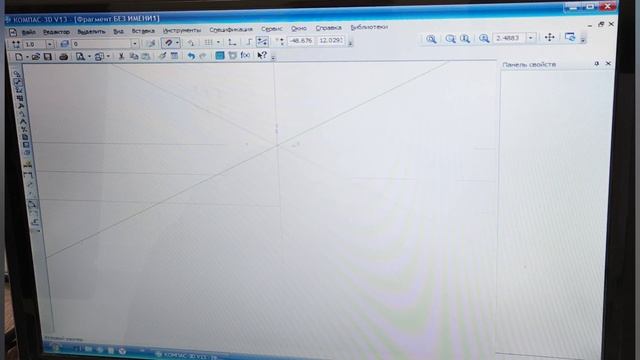The height and width of the screenshot is (360, 640).
Task: Click the Zoom by frame icon
Action: 450,38
